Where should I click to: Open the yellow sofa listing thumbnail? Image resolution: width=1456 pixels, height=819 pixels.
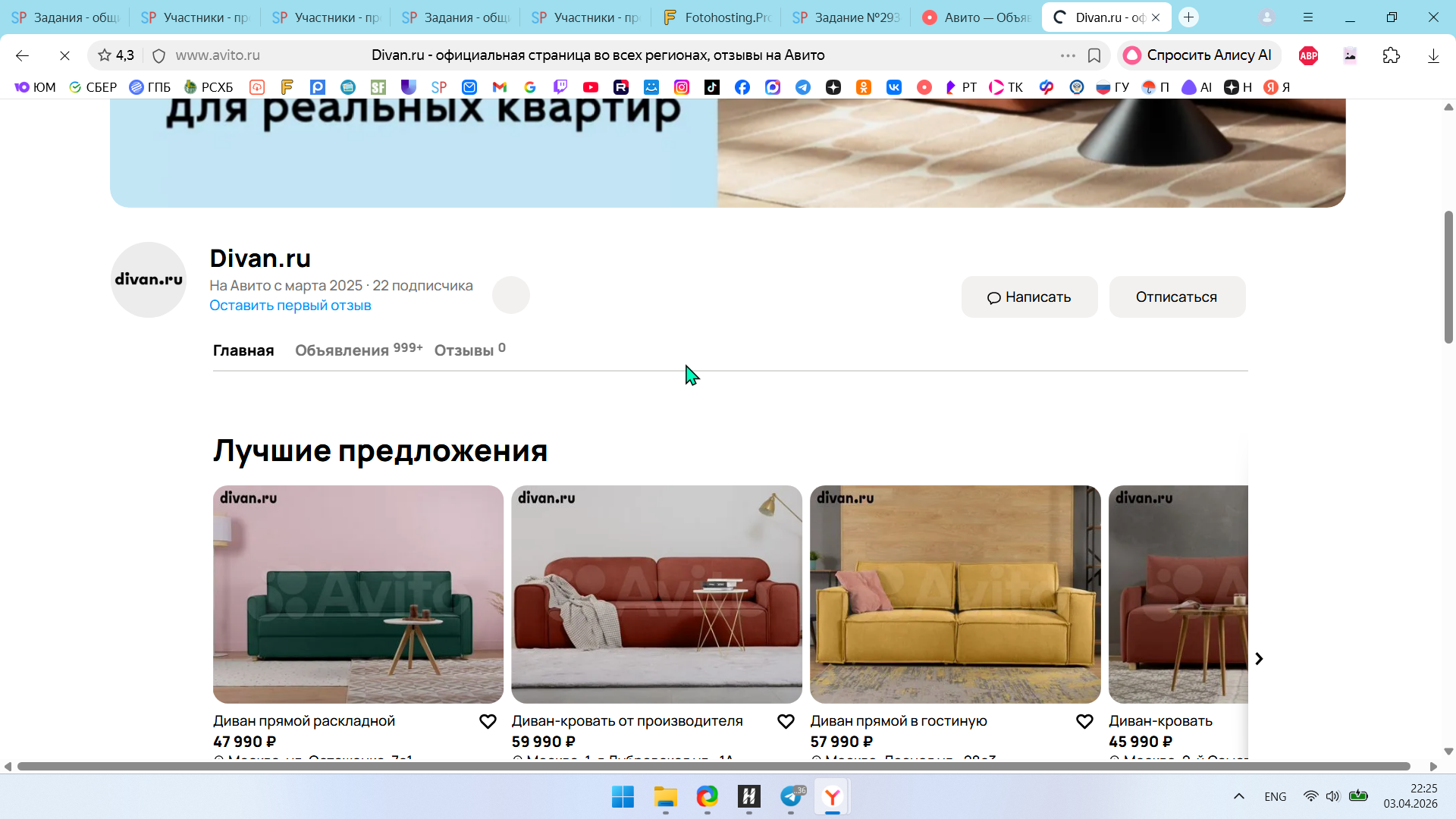click(x=955, y=594)
